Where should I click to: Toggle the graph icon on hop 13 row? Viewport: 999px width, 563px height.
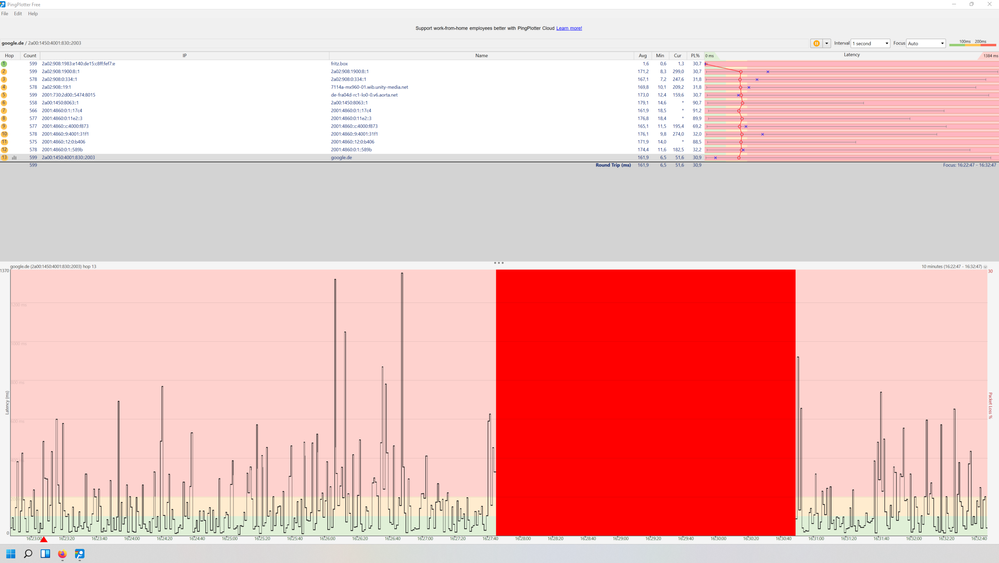point(14,157)
